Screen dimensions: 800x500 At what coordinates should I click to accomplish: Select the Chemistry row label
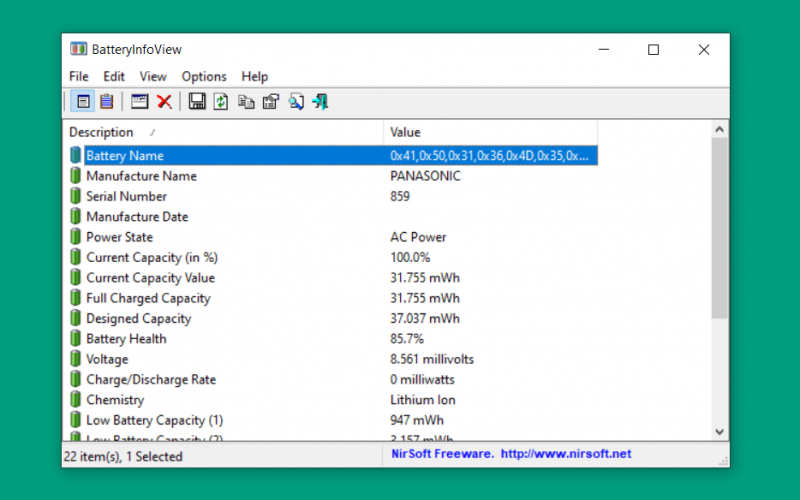coord(115,400)
